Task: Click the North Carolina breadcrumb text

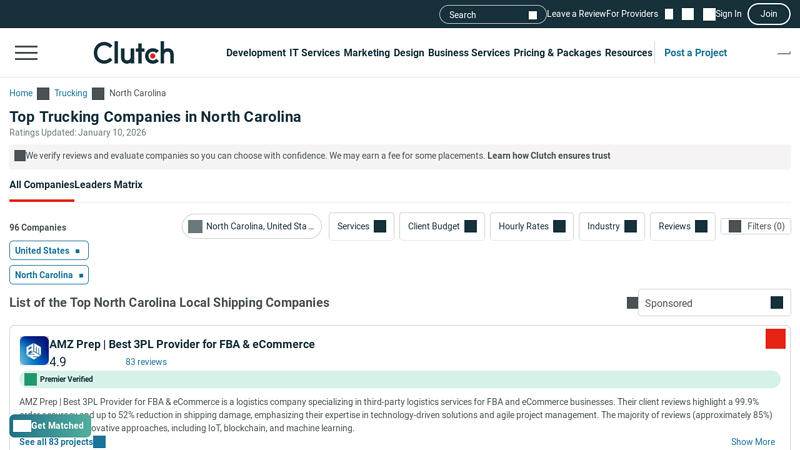Action: click(137, 93)
